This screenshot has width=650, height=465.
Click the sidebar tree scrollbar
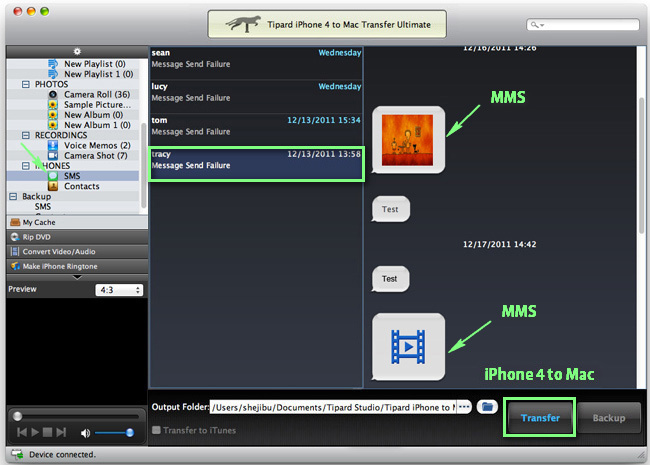click(x=143, y=166)
